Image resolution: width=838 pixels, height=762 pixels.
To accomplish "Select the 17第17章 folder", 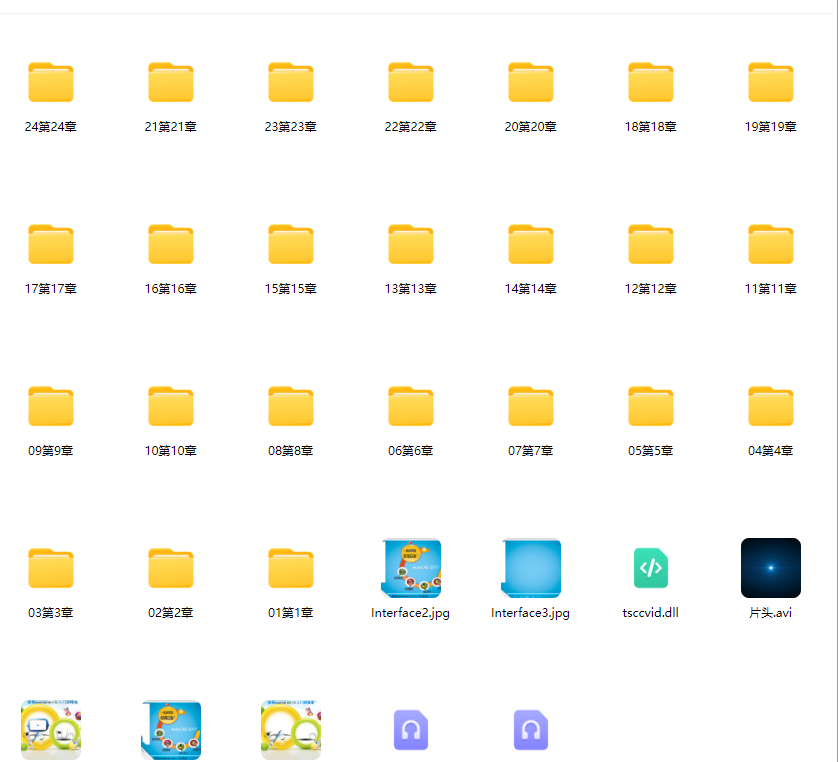I will pos(51,245).
